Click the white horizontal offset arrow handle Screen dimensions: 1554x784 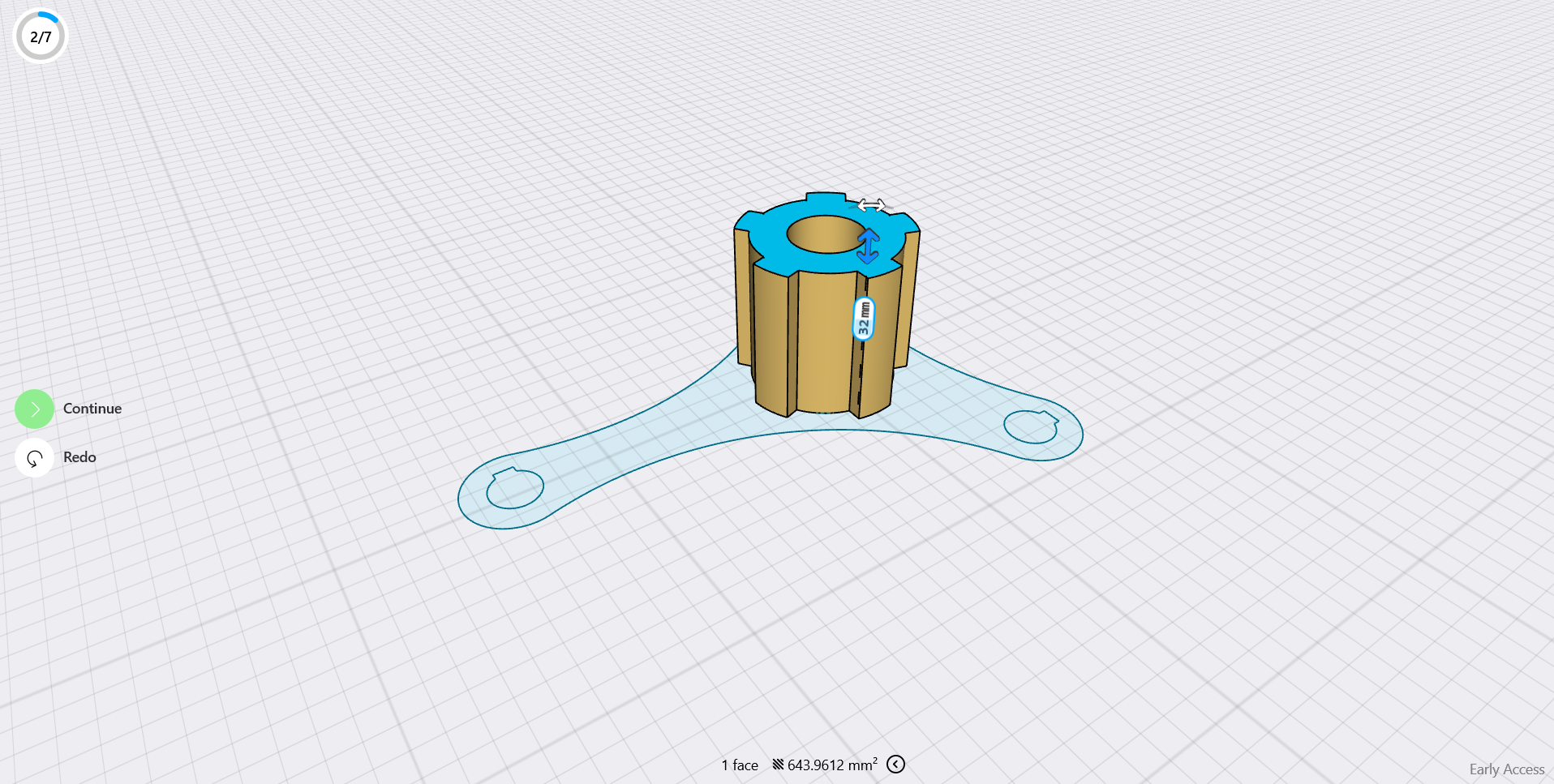coord(871,205)
